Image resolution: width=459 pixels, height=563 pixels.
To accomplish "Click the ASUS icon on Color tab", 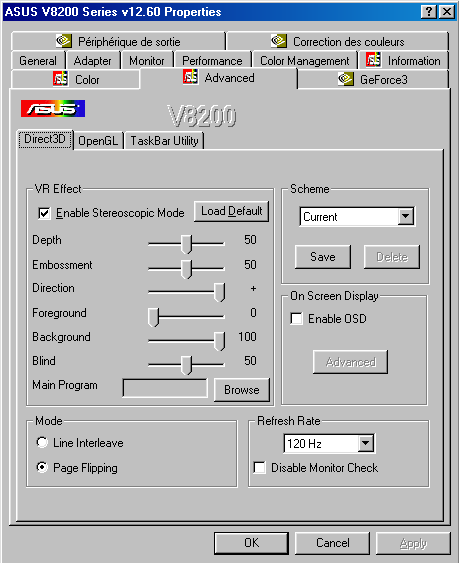I will (60, 79).
